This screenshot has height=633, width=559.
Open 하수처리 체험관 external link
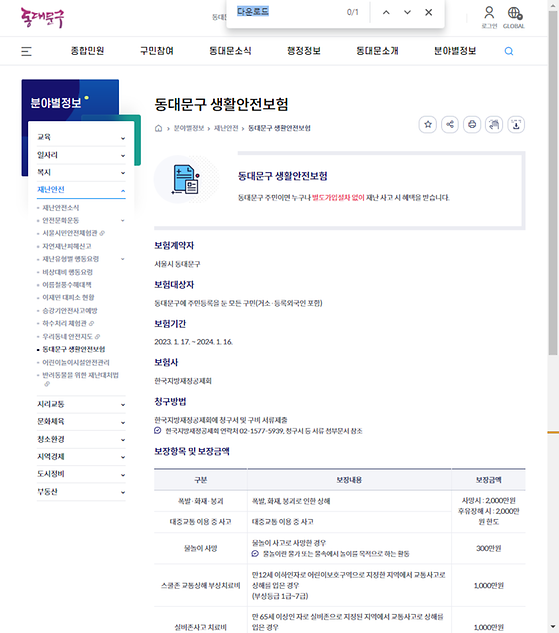coord(68,323)
